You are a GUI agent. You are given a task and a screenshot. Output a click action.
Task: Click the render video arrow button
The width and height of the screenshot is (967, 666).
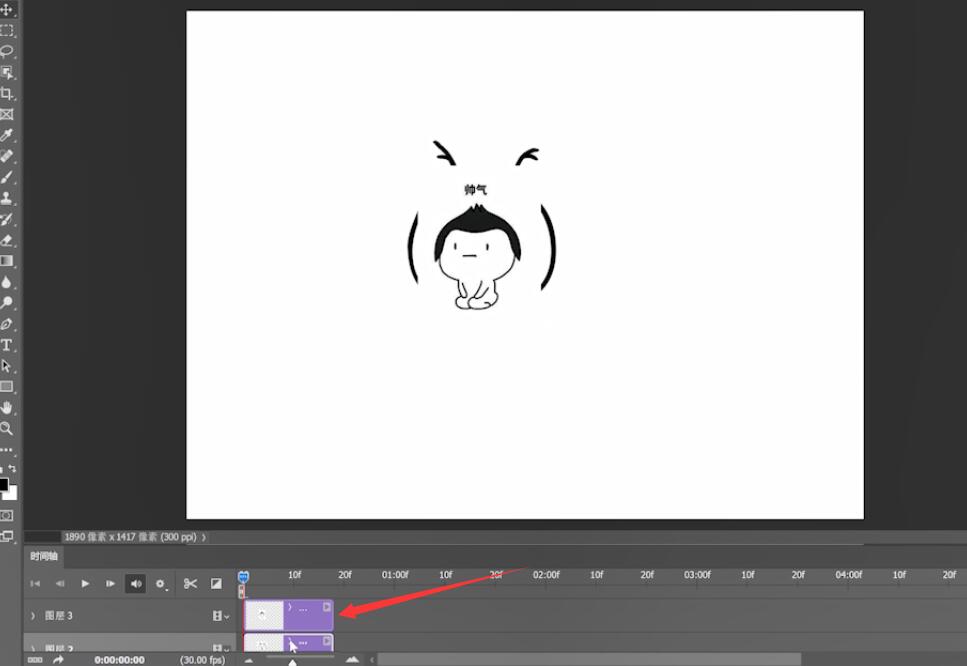[59, 659]
